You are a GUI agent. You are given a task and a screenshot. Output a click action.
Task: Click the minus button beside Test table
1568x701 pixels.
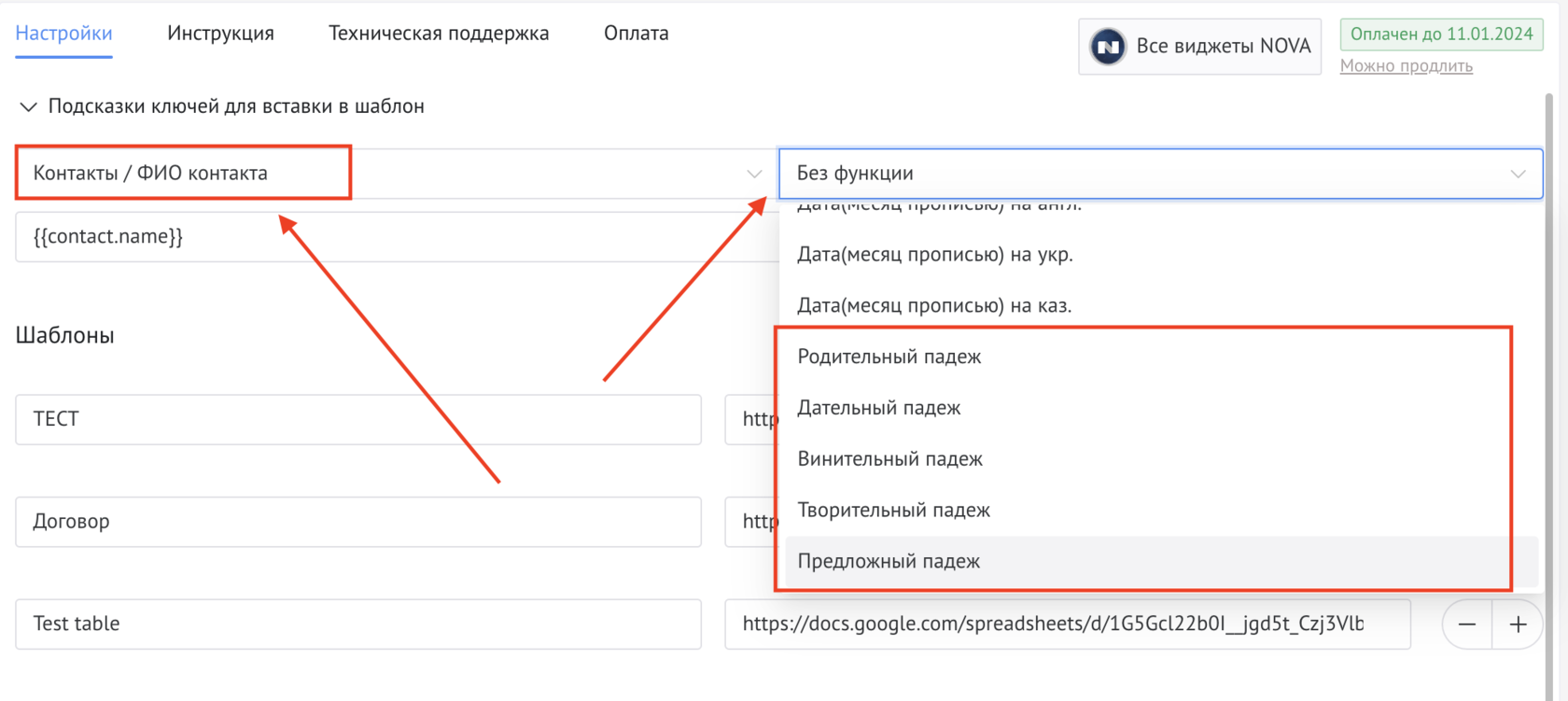[x=1467, y=624]
